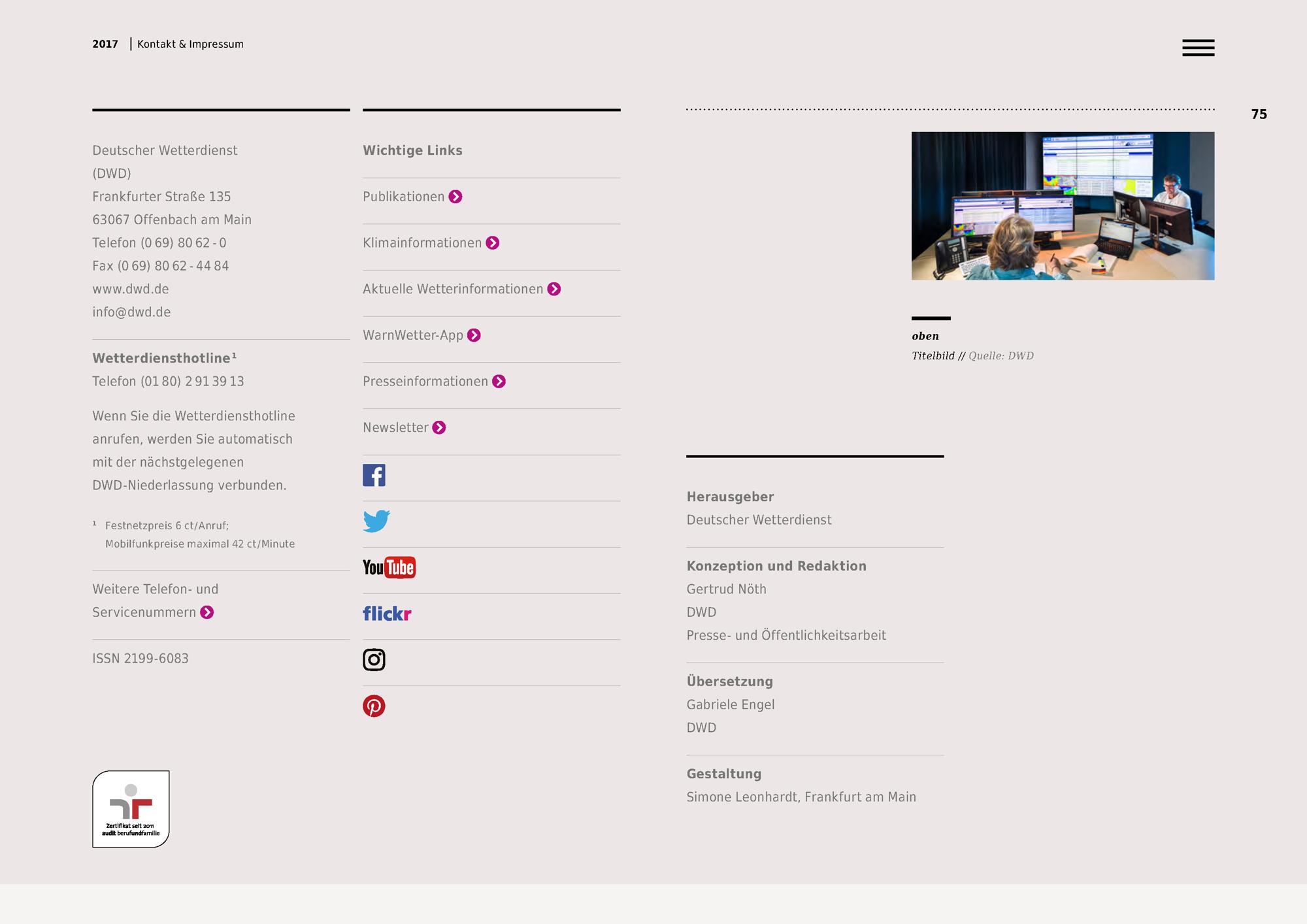Viewport: 1307px width, 924px height.
Task: Click the arrow icon next to Publikationen
Action: 455,197
